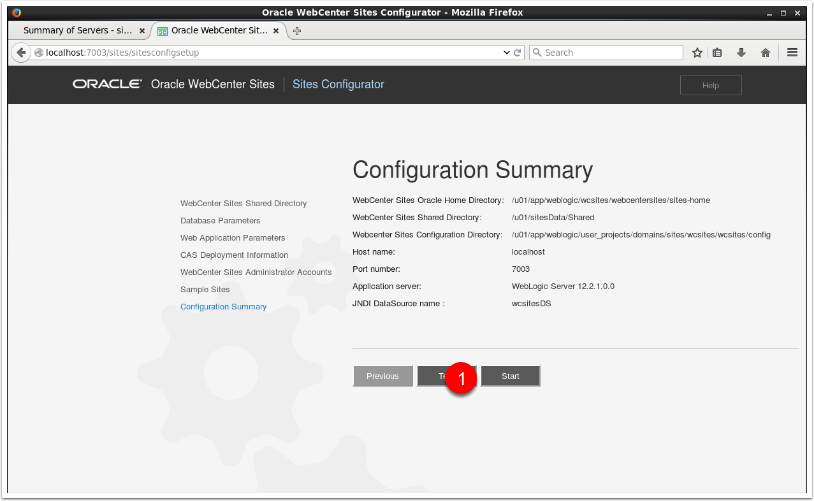Viewport: 814px width, 501px height.
Task: Open the Help button in header
Action: 710,85
